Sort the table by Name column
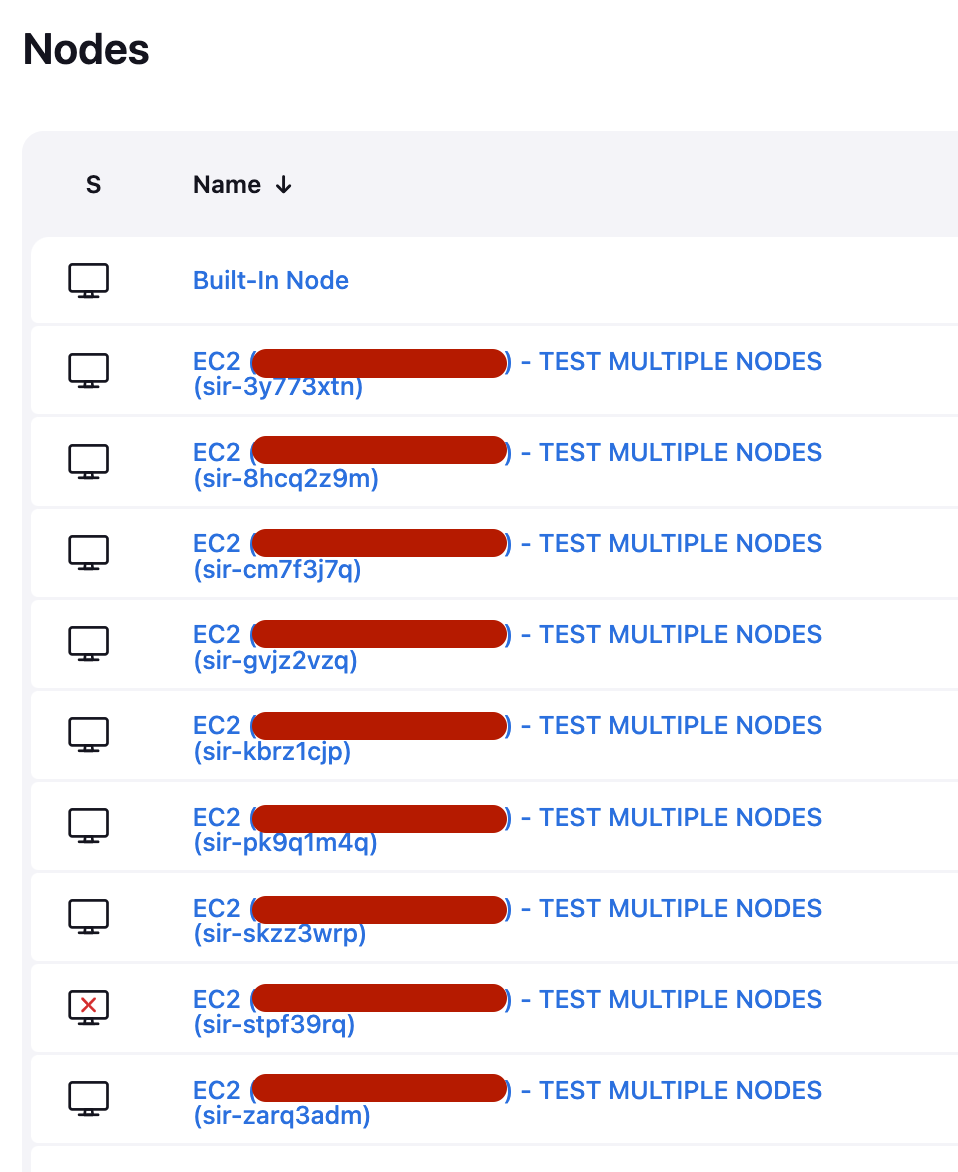 pyautogui.click(x=227, y=185)
